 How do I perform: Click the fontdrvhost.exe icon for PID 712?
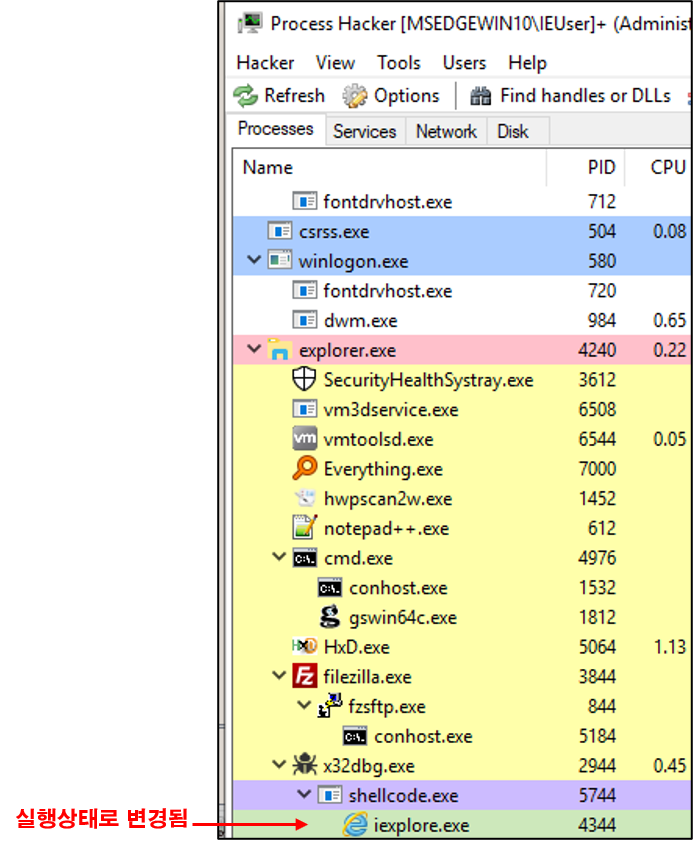pos(304,202)
